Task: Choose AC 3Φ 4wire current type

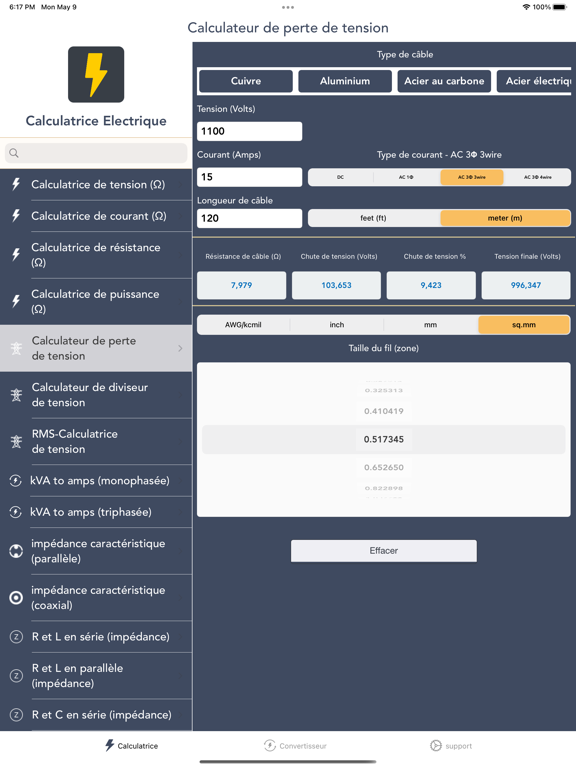Action: click(x=537, y=177)
